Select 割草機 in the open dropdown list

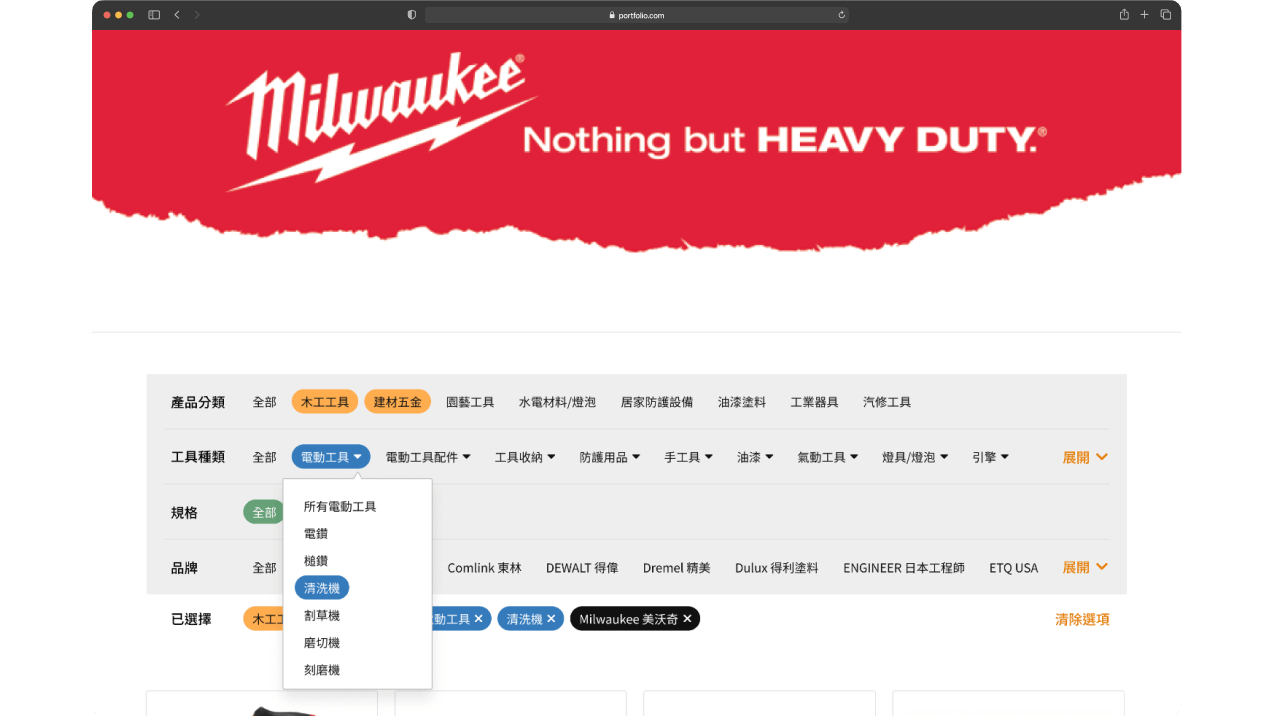pos(322,615)
